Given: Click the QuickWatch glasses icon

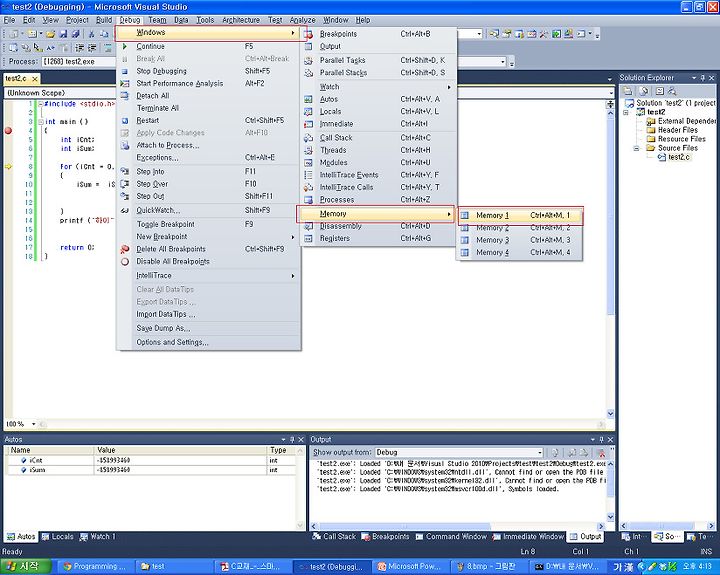Looking at the screenshot, I should 124,210.
